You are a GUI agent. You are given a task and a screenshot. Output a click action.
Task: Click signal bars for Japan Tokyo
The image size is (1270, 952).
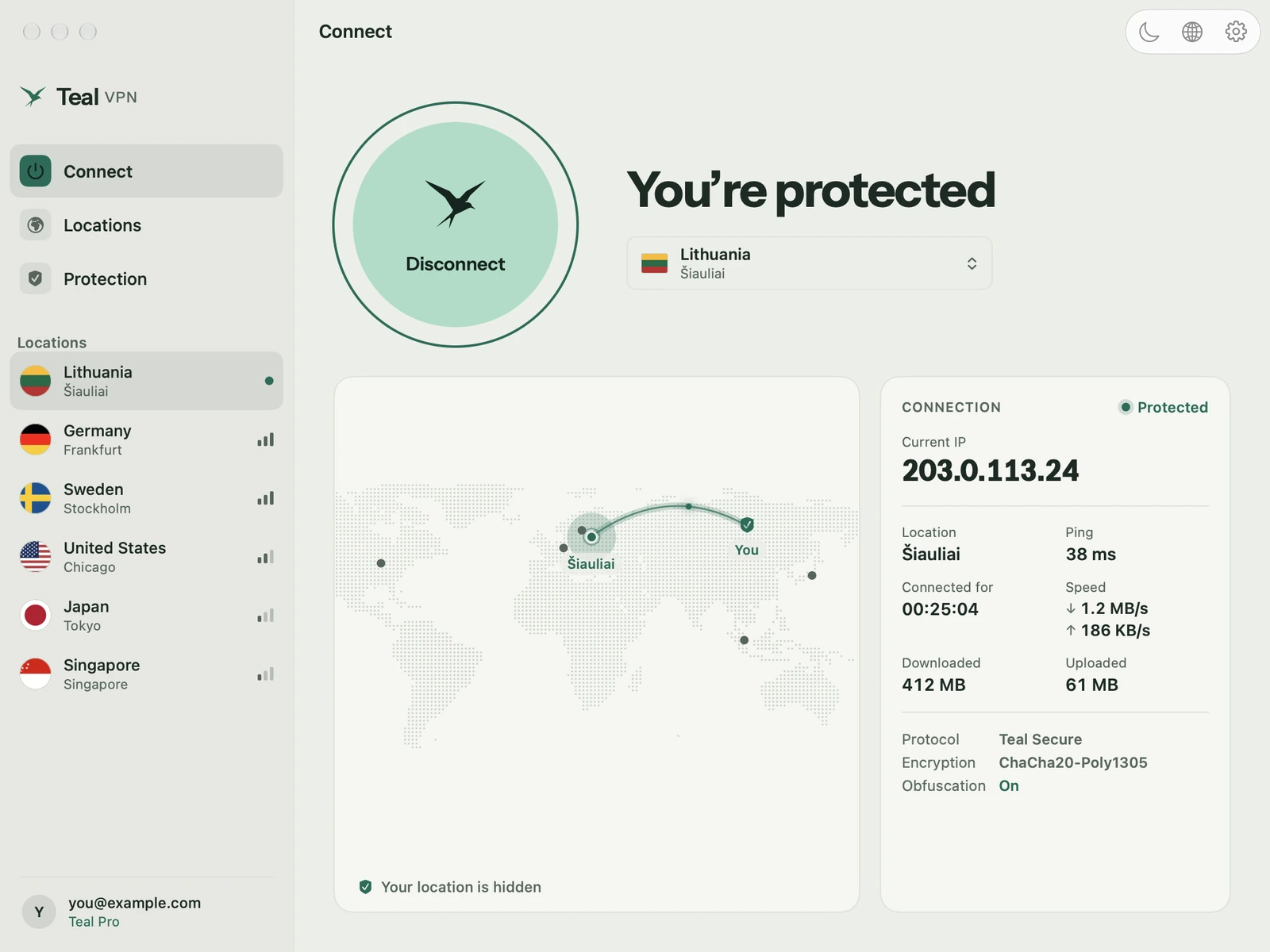point(265,616)
